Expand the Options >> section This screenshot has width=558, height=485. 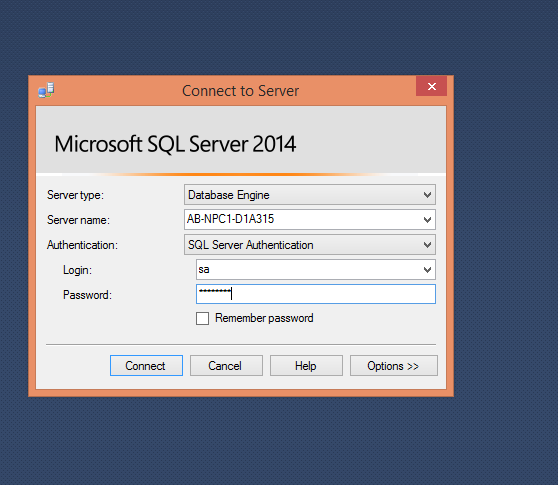(394, 365)
